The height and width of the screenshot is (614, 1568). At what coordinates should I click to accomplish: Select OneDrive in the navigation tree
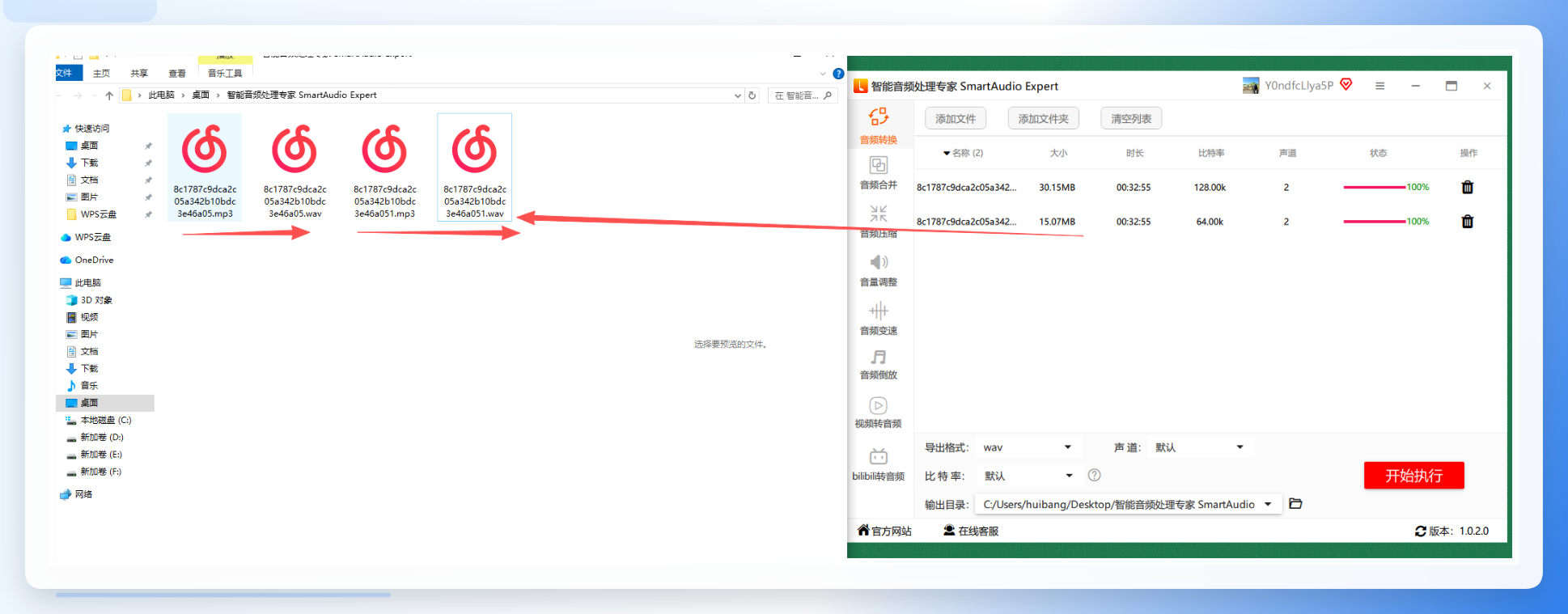coord(87,260)
